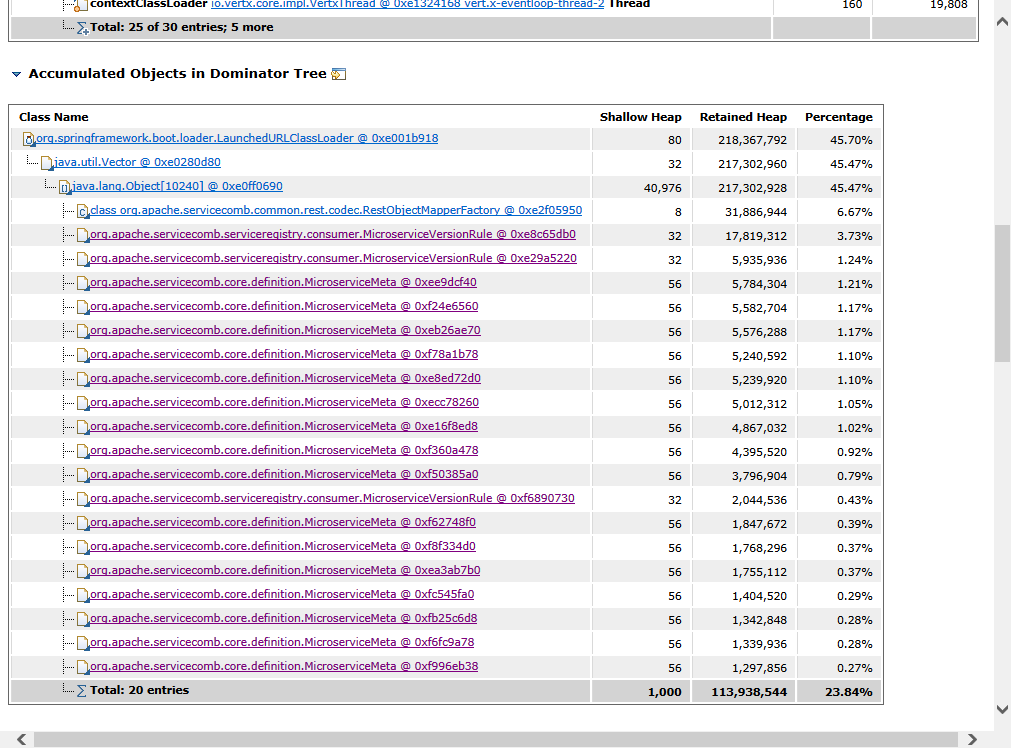The width and height of the screenshot is (1011, 748).
Task: Click the Percentage column header
Action: 838,117
